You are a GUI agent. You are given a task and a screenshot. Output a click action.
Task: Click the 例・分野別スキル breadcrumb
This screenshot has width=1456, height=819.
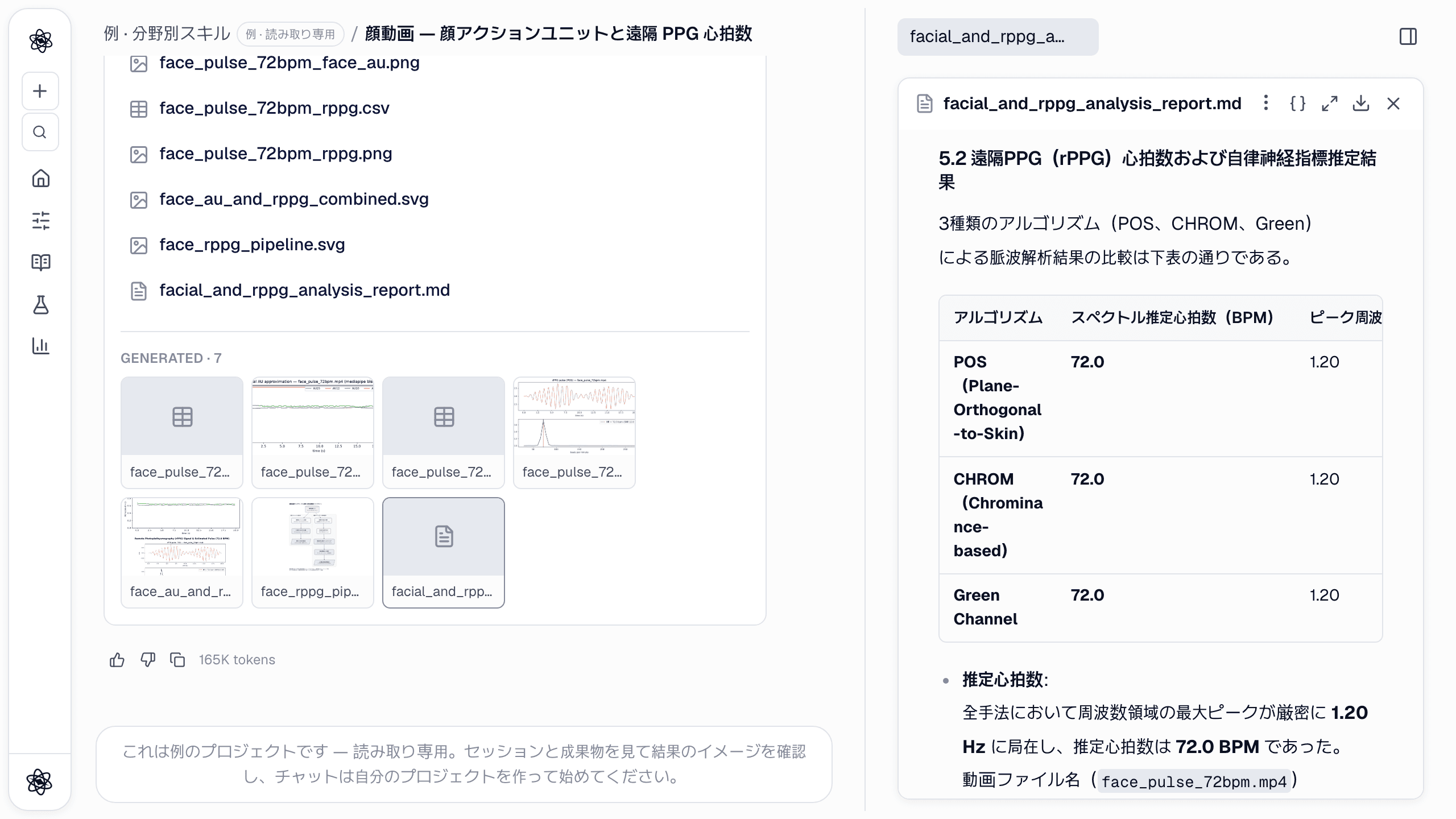[167, 34]
